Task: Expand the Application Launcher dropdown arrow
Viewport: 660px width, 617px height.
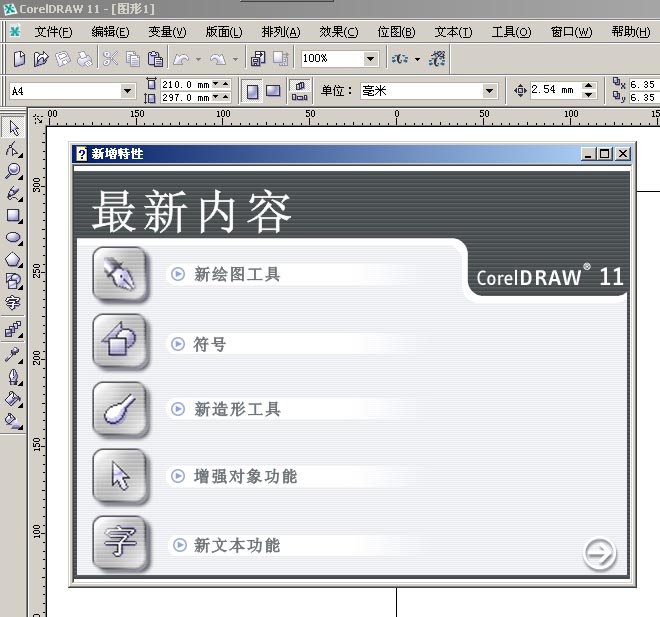Action: [x=417, y=59]
